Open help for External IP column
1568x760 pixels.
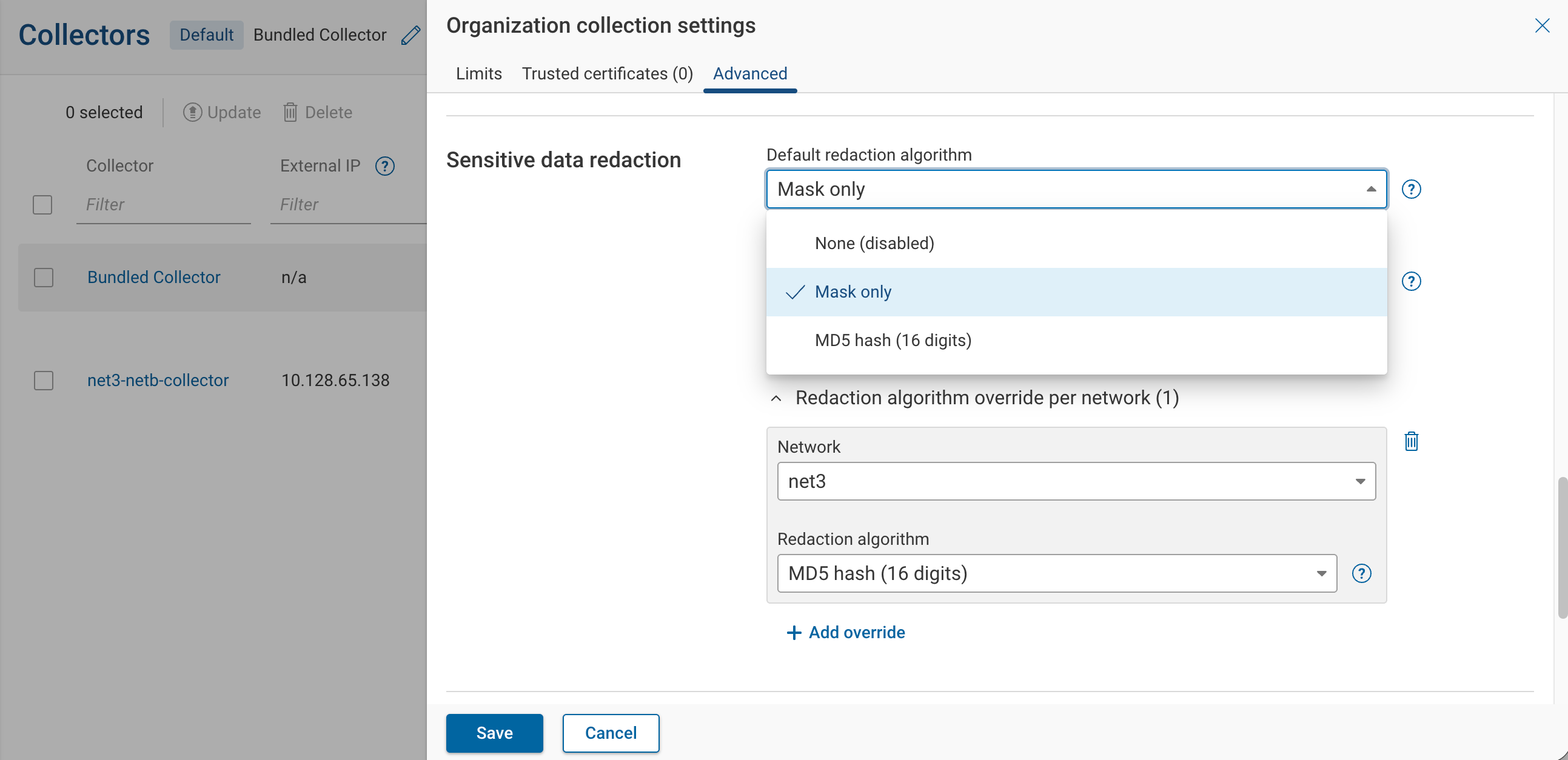[384, 165]
